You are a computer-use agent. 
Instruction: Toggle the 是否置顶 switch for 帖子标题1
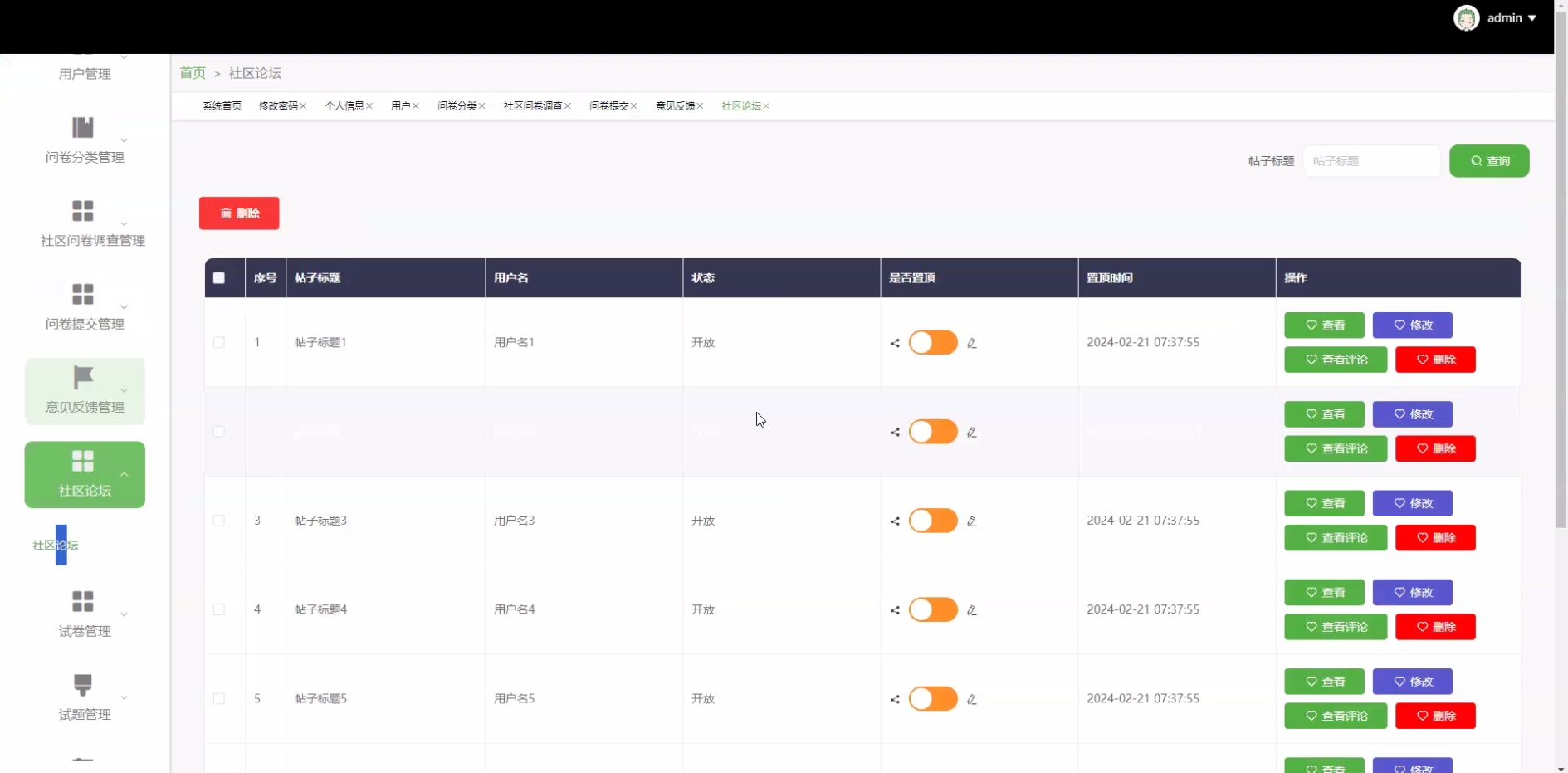click(x=933, y=342)
